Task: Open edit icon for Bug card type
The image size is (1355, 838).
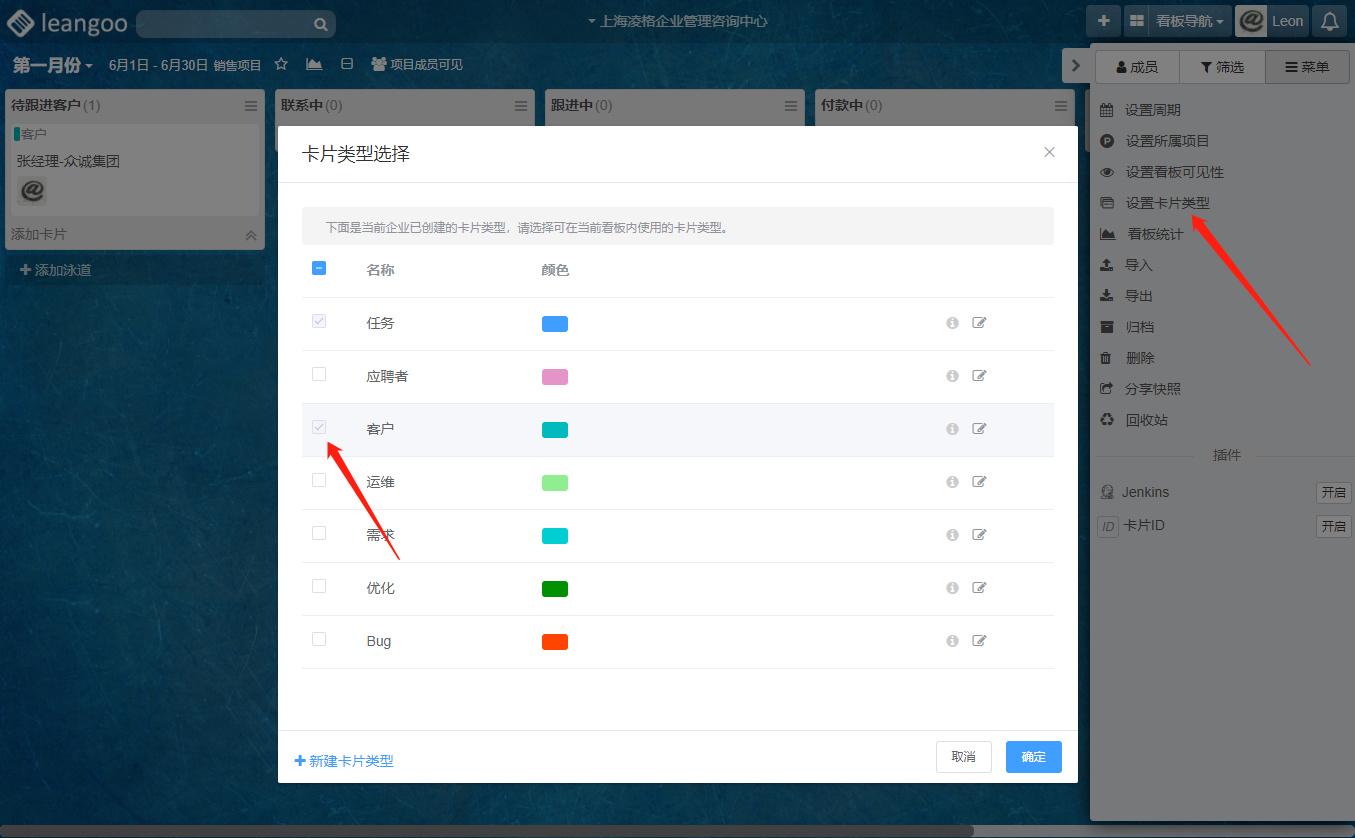Action: [x=979, y=641]
